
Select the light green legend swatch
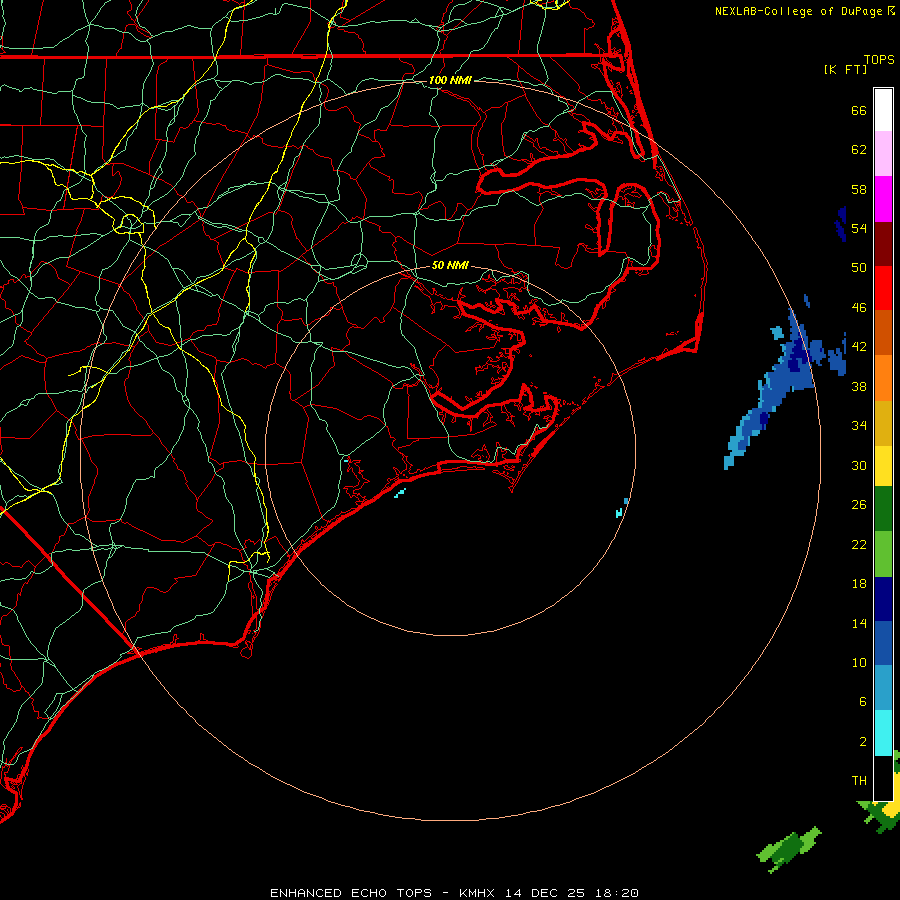click(x=883, y=554)
